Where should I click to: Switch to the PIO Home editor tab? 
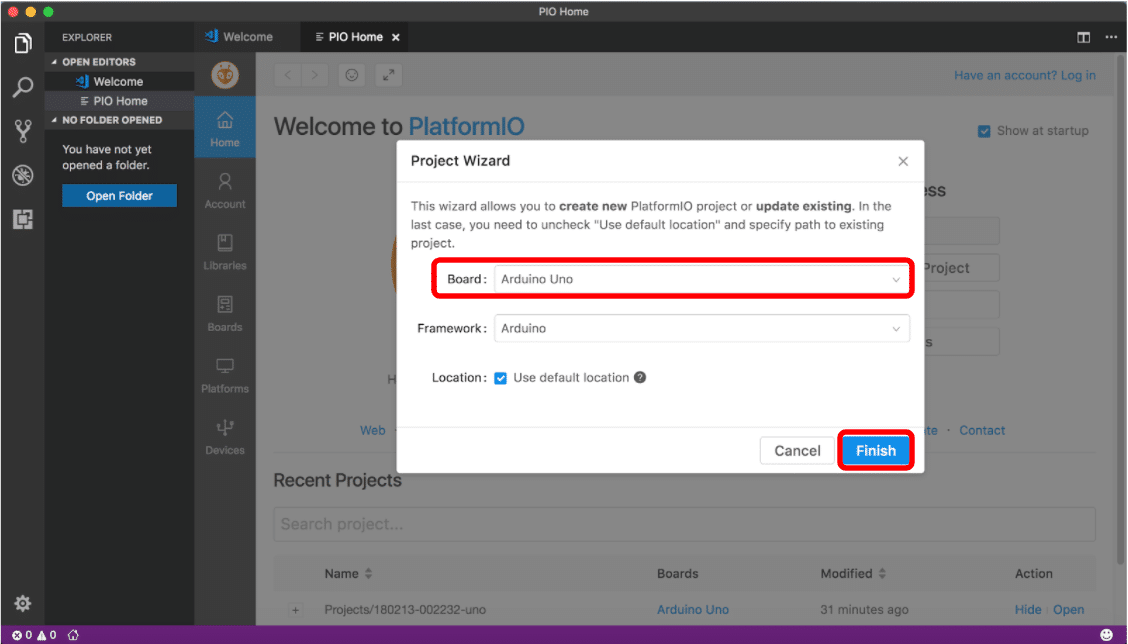(x=354, y=37)
